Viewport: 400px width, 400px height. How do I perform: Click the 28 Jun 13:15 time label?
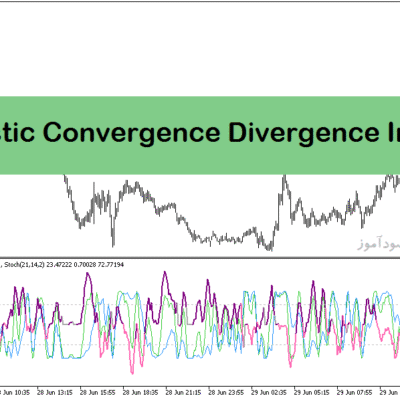(55, 392)
